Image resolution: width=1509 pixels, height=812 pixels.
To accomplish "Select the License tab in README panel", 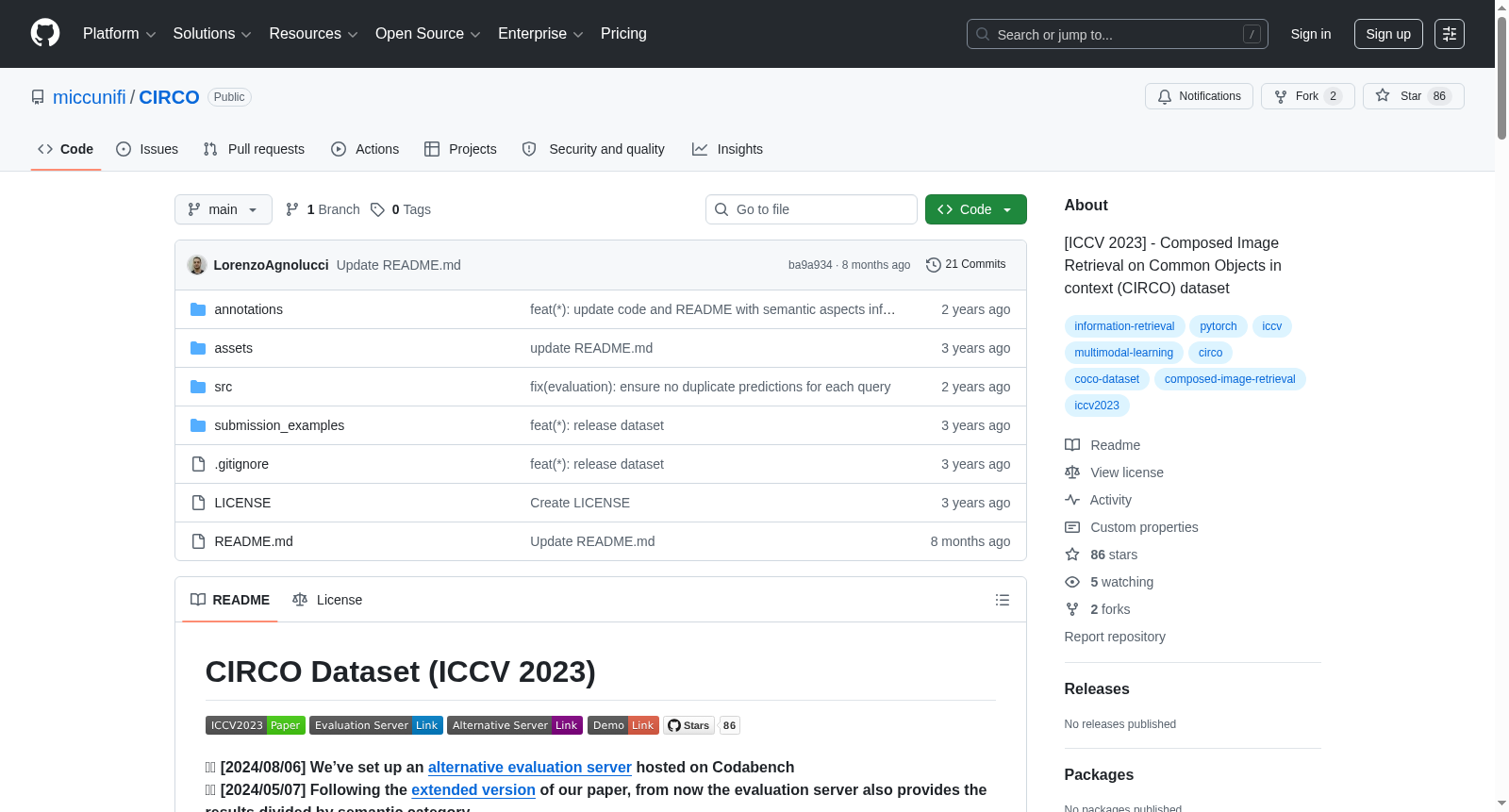I will coord(327,600).
